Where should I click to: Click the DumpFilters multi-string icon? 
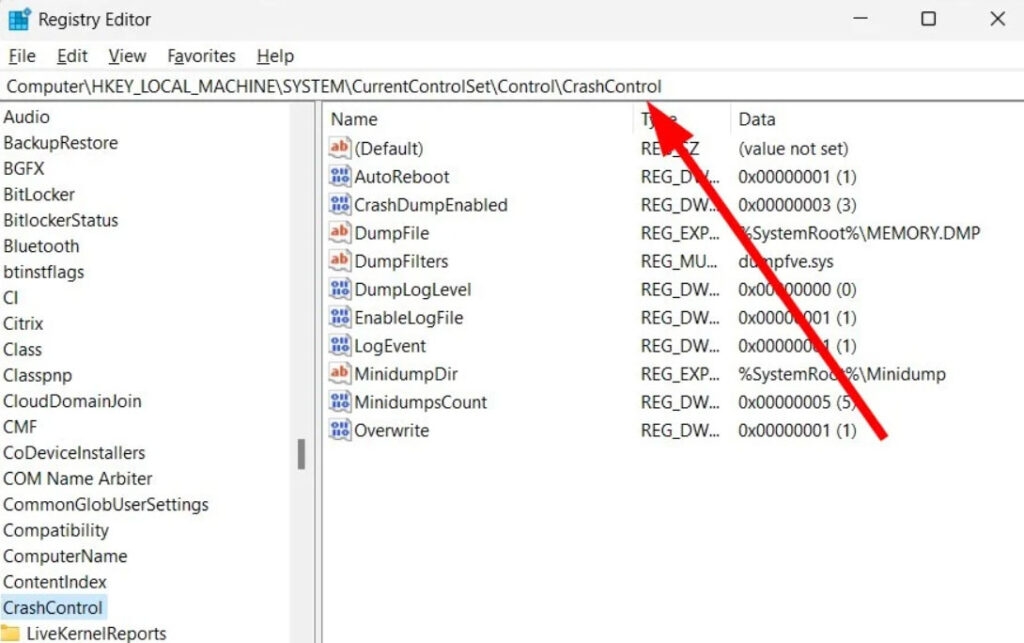(x=340, y=260)
